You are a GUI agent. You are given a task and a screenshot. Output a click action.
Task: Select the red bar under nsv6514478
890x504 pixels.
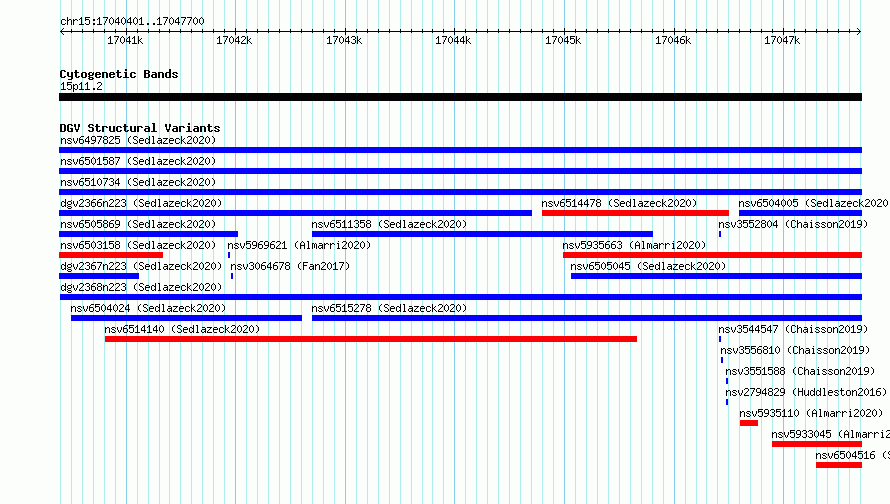[x=635, y=213]
